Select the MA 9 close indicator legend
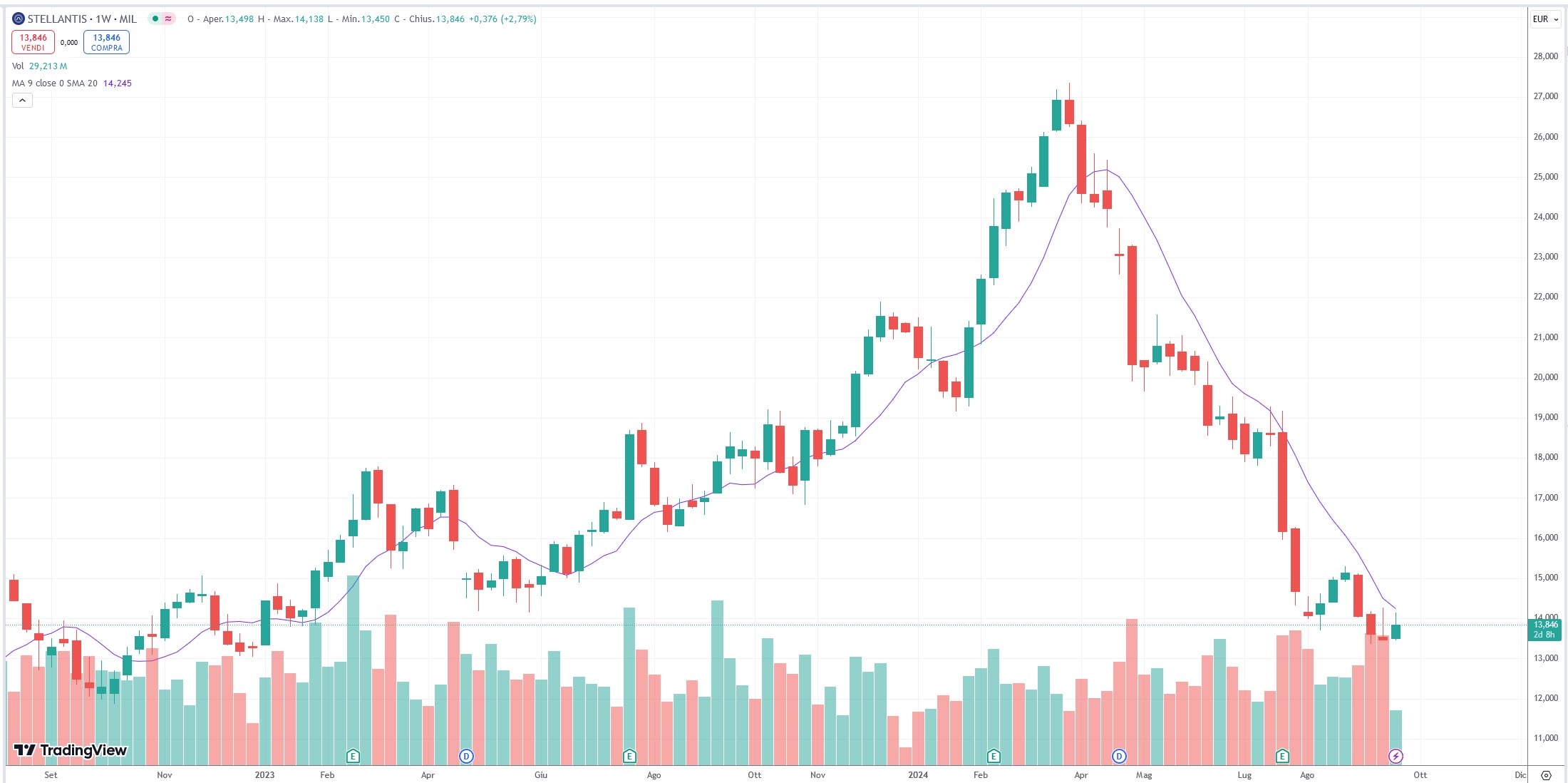 coord(55,83)
